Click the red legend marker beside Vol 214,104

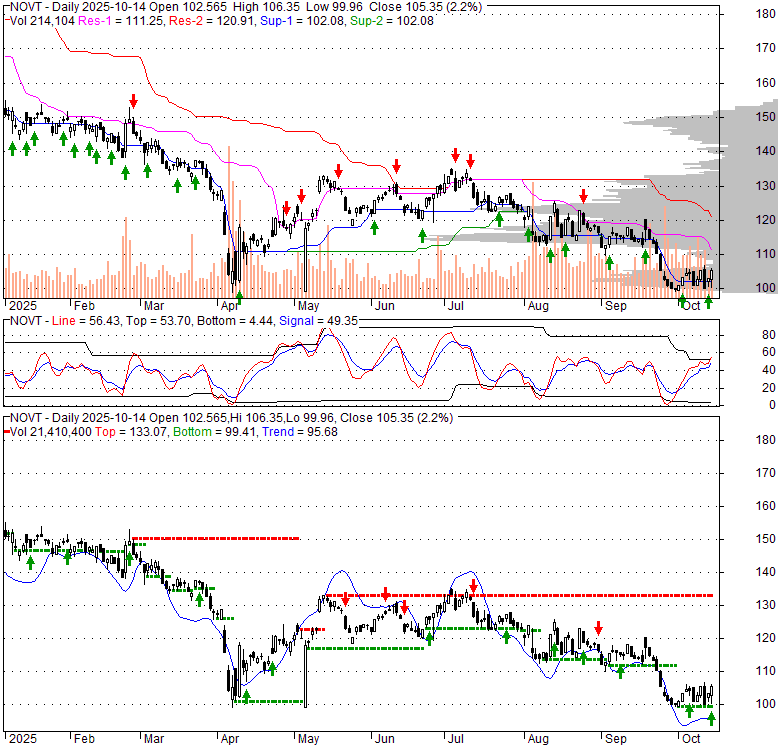click(7, 21)
